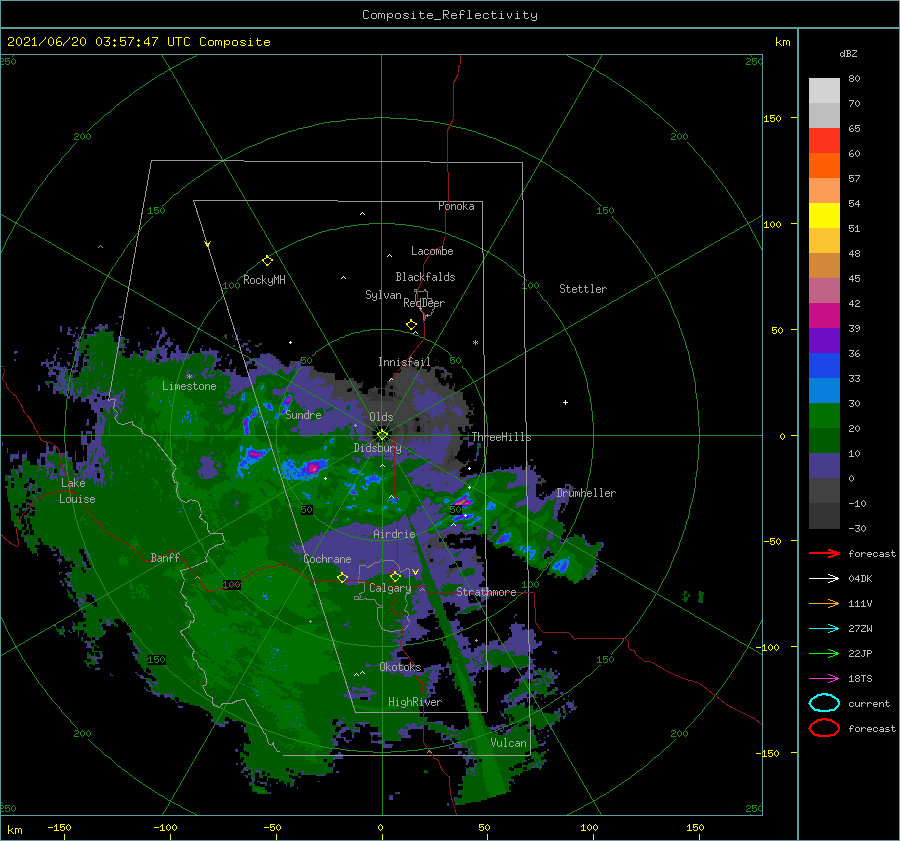Select the slate purple 0-10 dBZ swatch
The image size is (900, 841).
pos(824,466)
